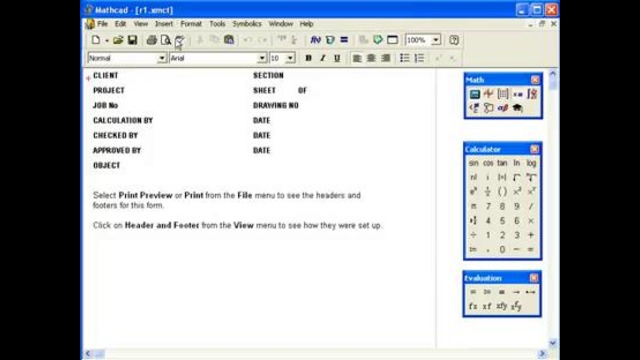Save the worksheet with the floppy icon
This screenshot has height=360, width=640.
click(132, 40)
